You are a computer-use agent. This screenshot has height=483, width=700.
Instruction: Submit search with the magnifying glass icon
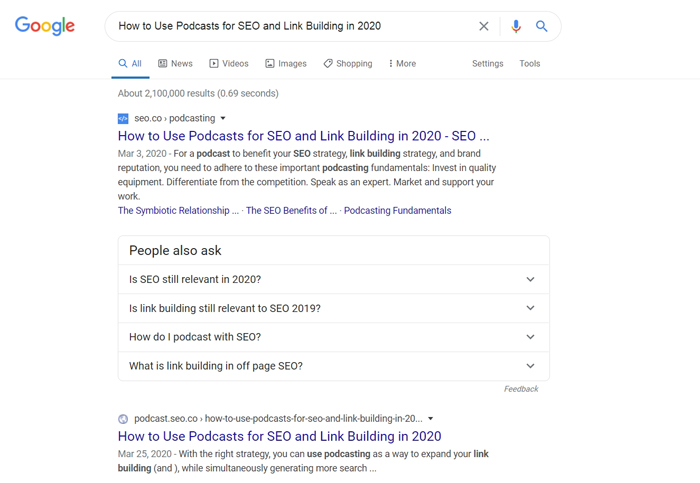click(x=542, y=26)
